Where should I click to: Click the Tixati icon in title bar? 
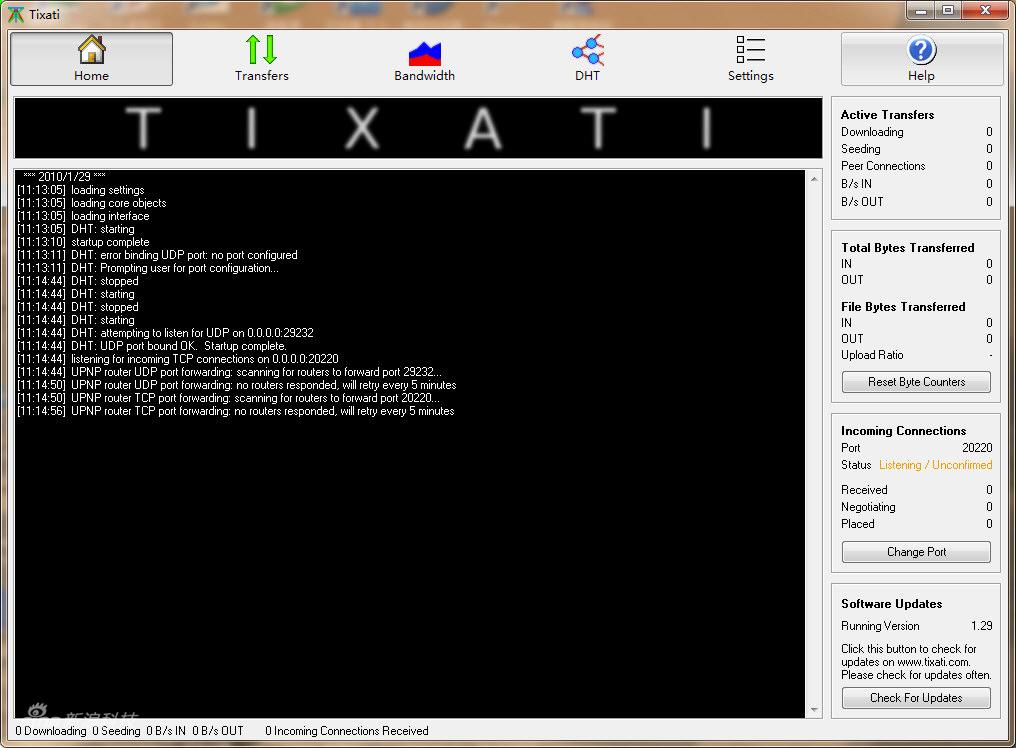(x=15, y=13)
